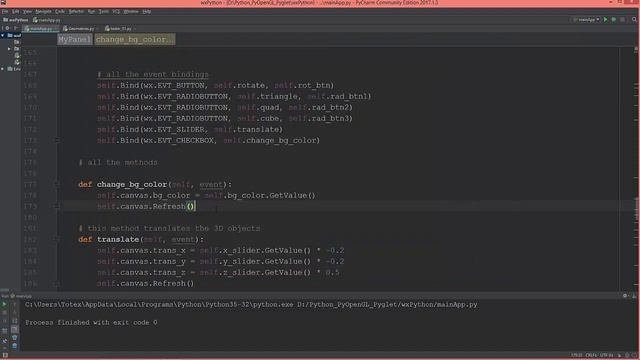Toggle soft-wrap icon in Run panel
Image resolution: width=640 pixels, height=360 pixels.
point(14,321)
